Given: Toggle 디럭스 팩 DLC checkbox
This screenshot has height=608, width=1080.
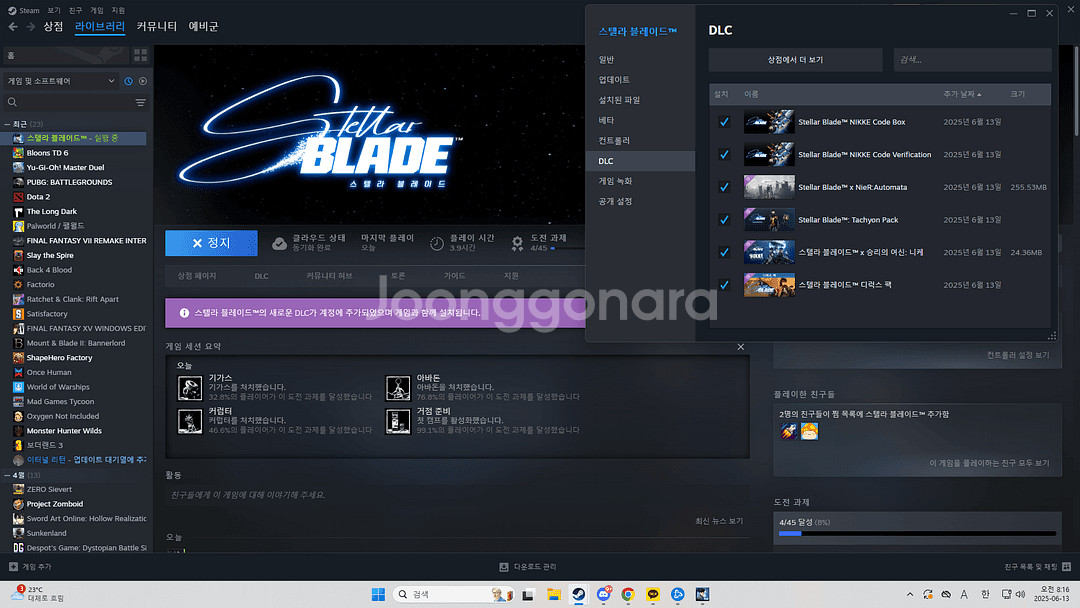Looking at the screenshot, I should tap(724, 285).
